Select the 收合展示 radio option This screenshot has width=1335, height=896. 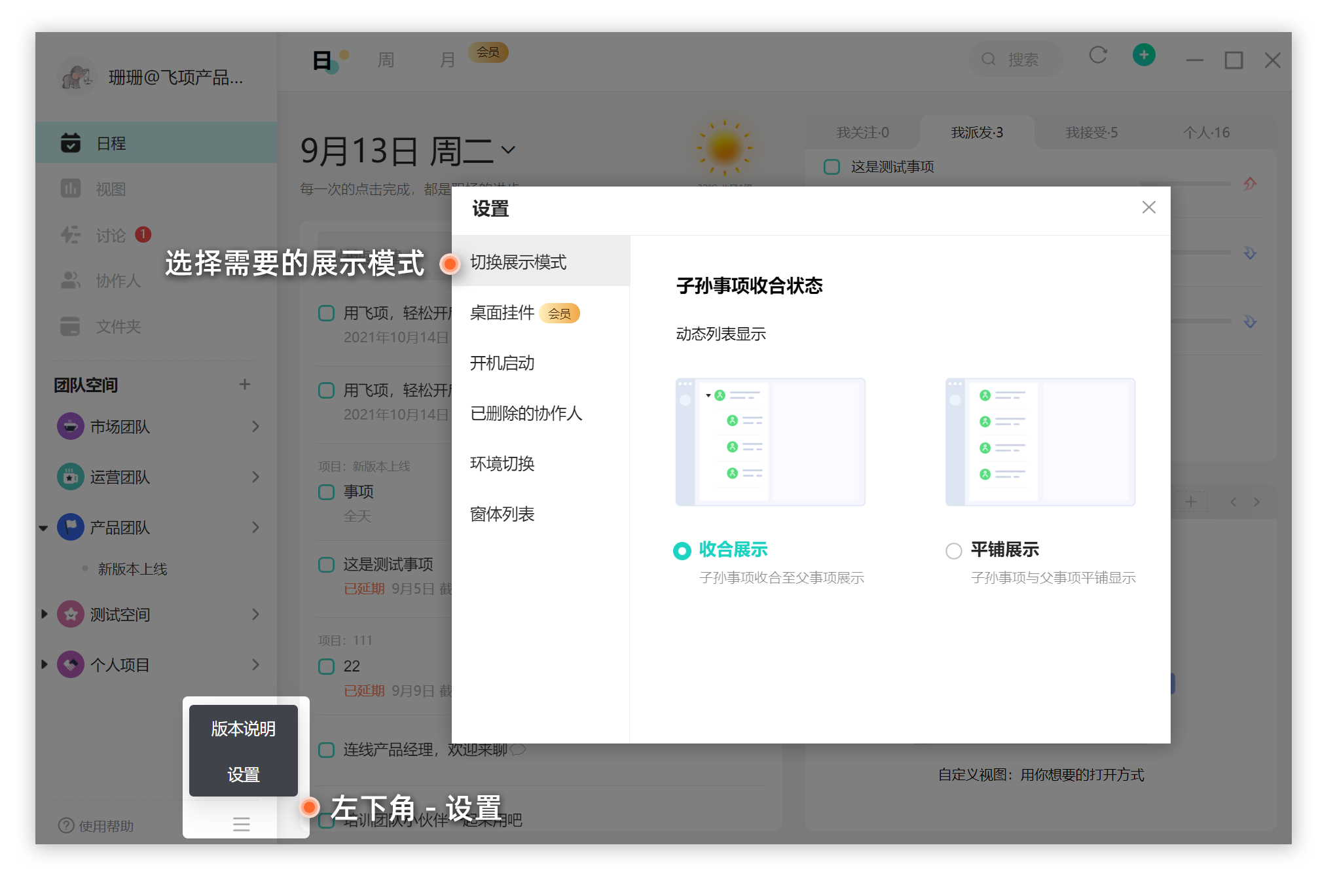682,551
